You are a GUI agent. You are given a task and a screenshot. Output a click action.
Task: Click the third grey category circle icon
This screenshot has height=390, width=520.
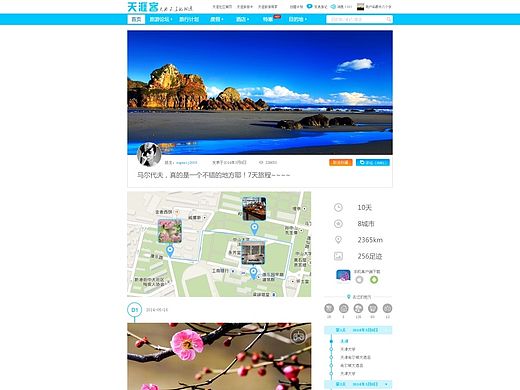(x=358, y=308)
